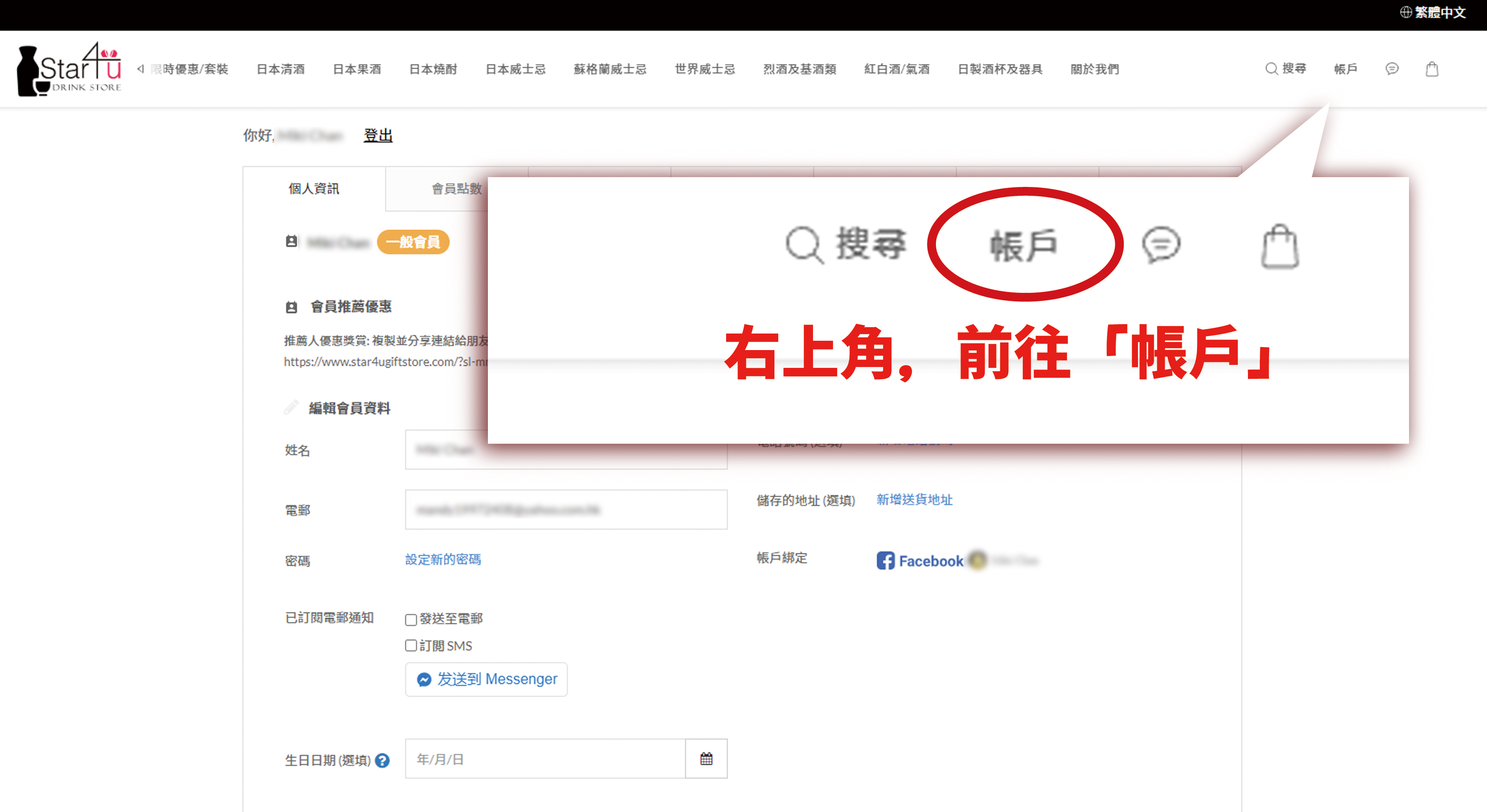Click globe language icon 繁體中文
1487x812 pixels.
click(1406, 12)
